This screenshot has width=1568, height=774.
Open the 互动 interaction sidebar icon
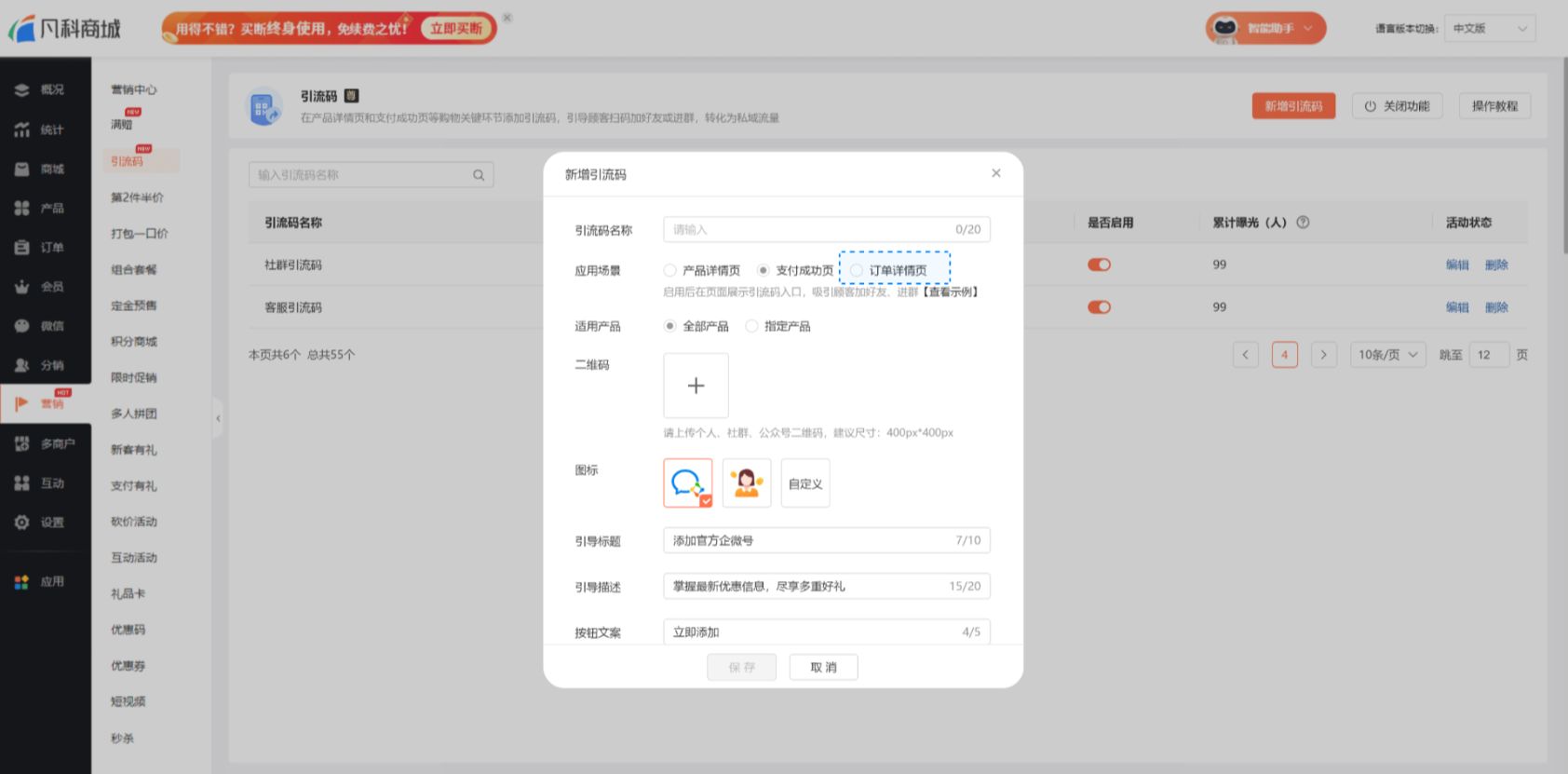21,482
